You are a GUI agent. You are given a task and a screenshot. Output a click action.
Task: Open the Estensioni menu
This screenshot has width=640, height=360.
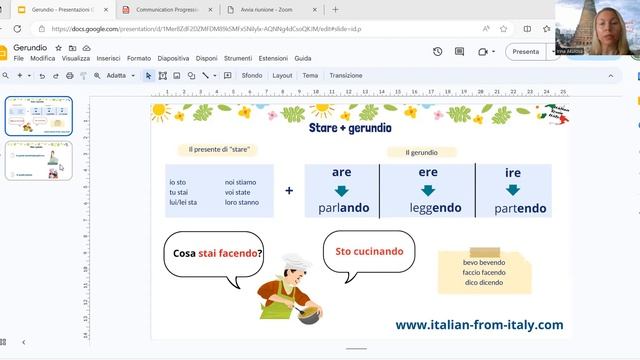pyautogui.click(x=273, y=58)
